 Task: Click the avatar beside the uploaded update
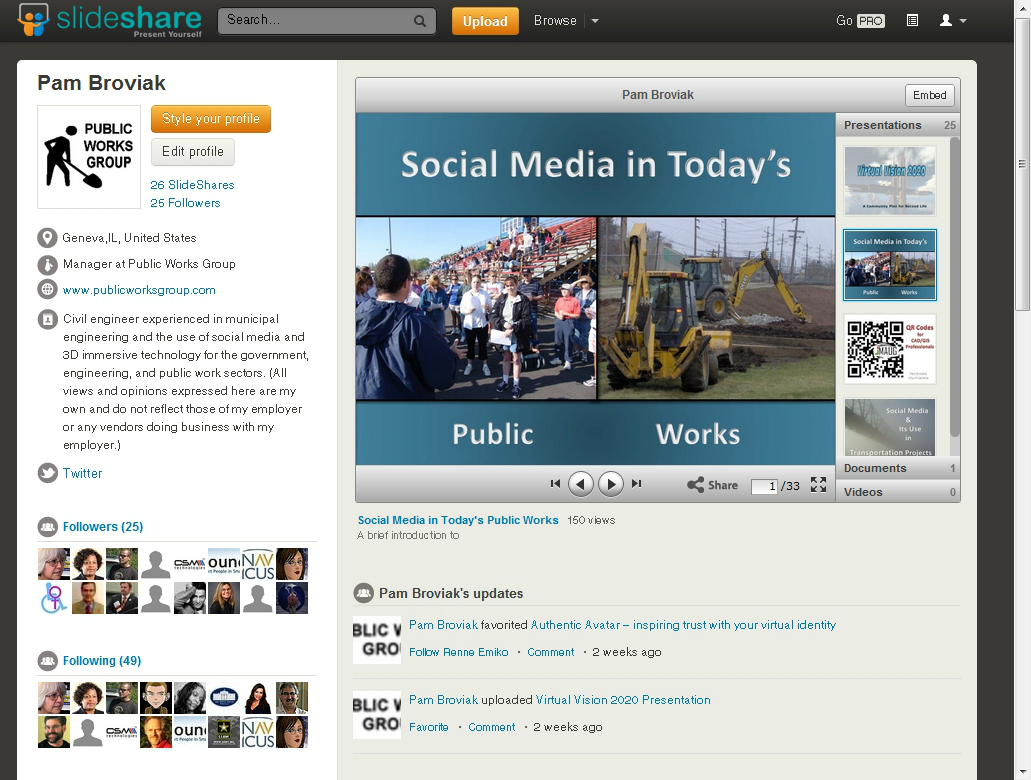point(377,715)
